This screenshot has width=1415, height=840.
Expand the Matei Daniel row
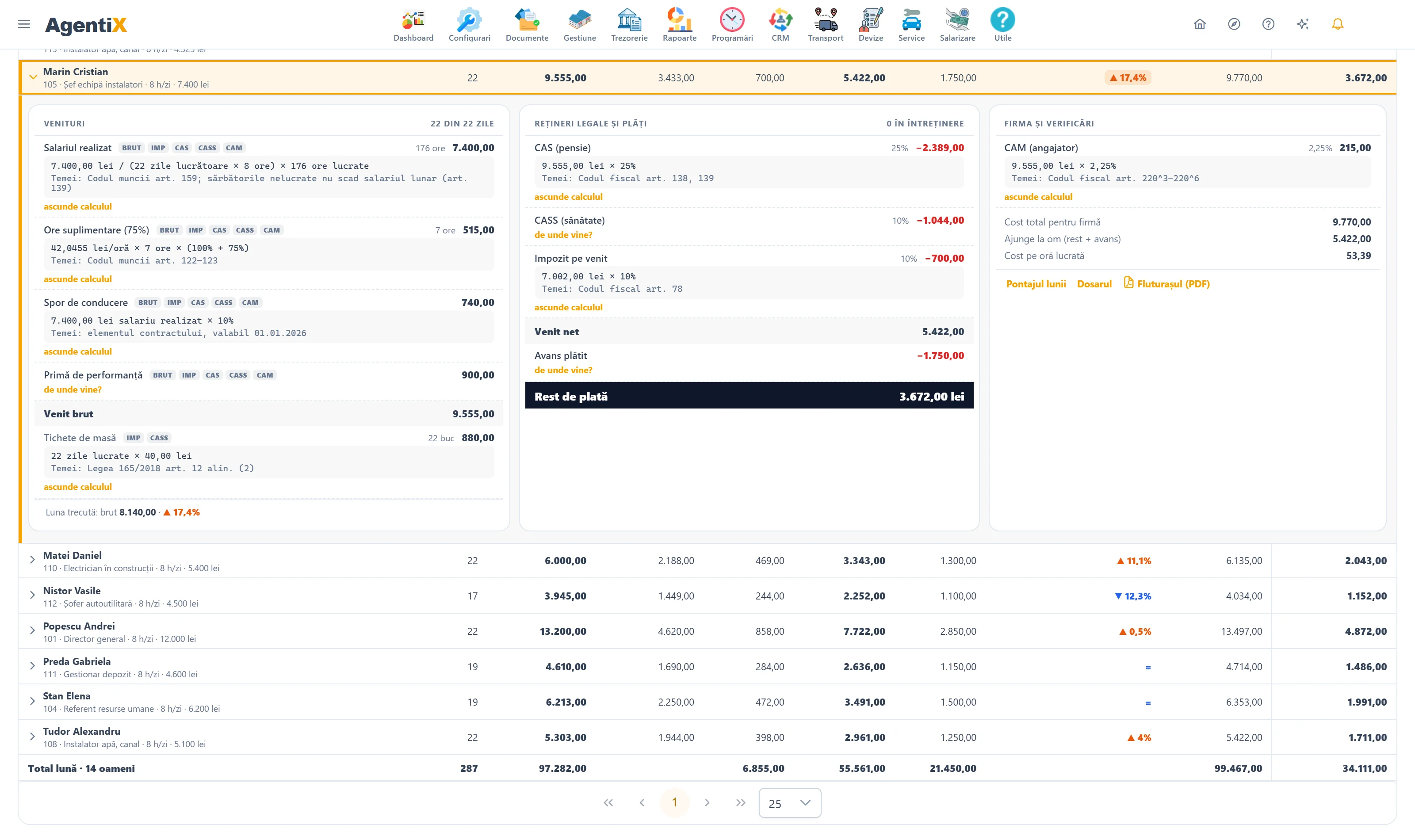coord(32,560)
